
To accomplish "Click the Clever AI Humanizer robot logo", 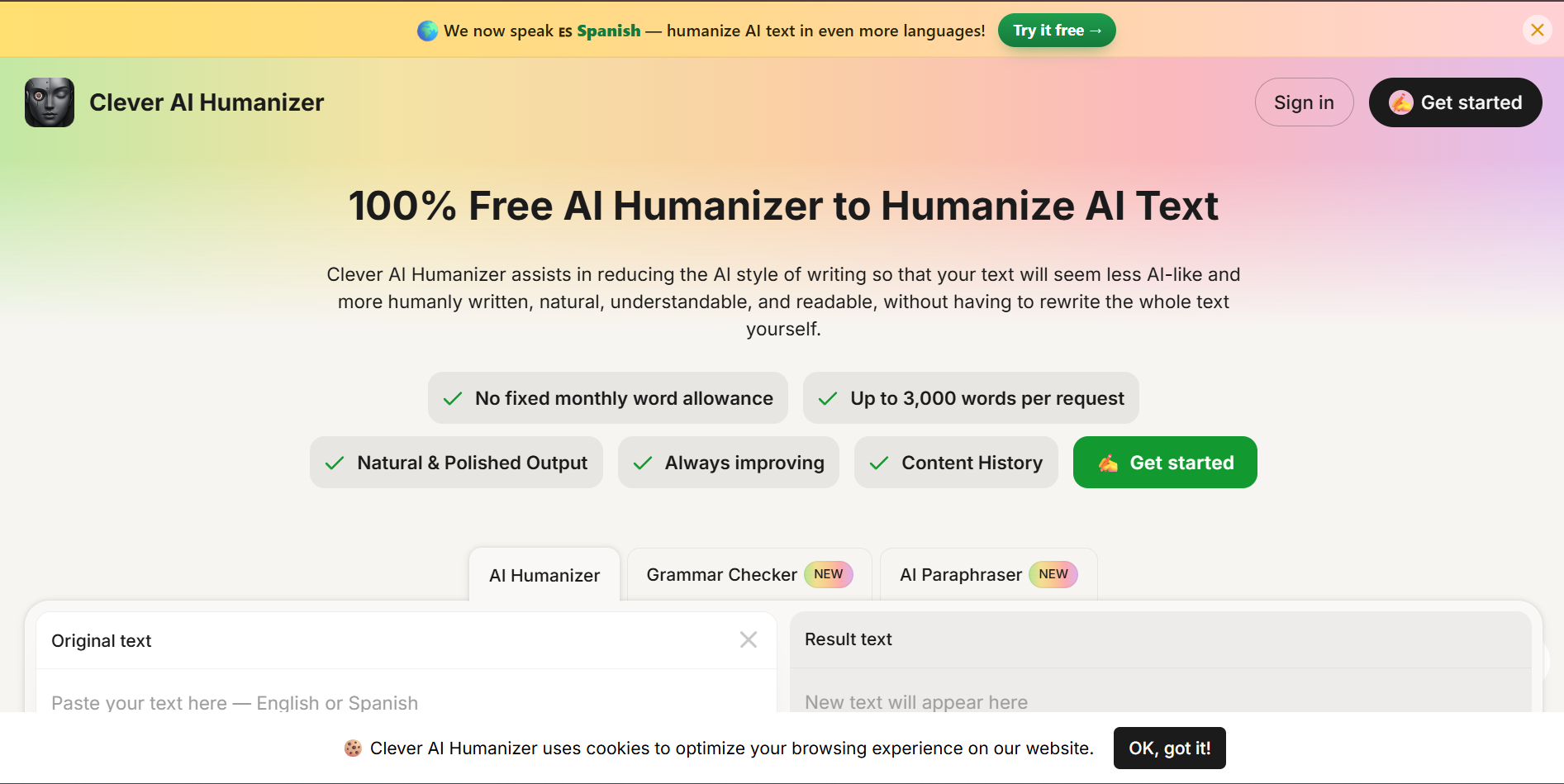I will point(50,102).
